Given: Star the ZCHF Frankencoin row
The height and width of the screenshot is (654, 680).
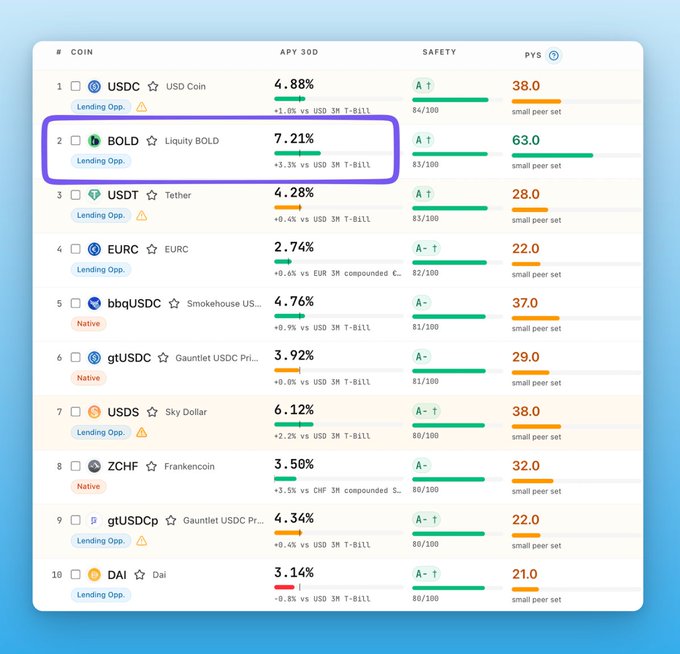Looking at the screenshot, I should tap(151, 466).
